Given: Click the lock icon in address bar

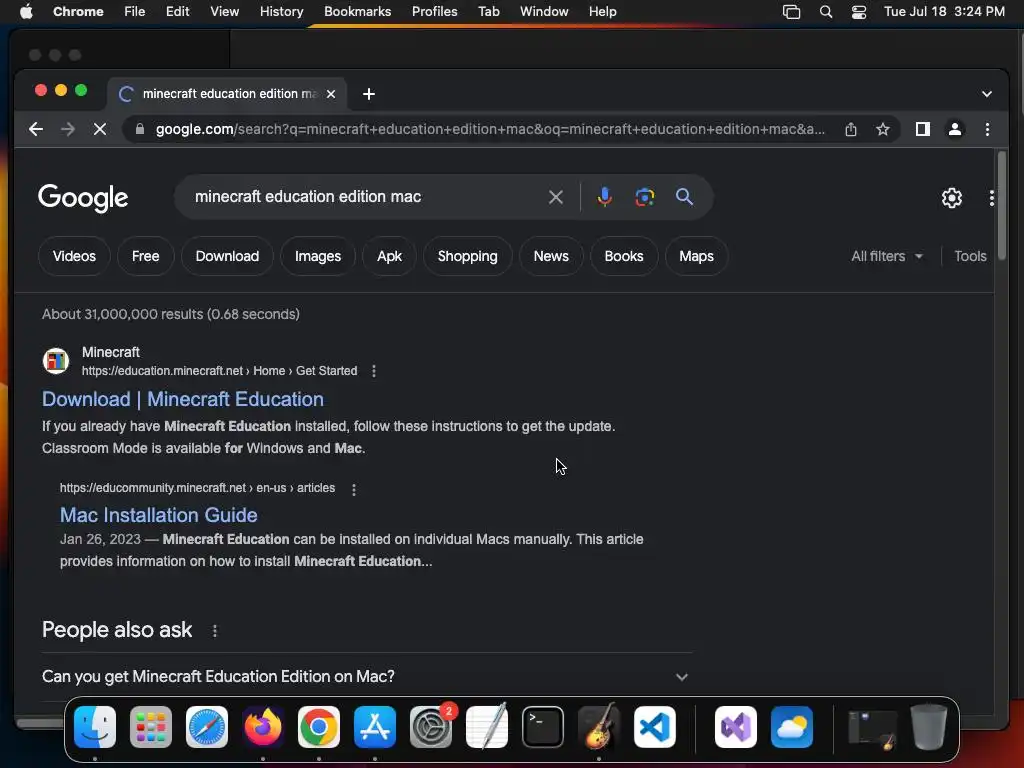Looking at the screenshot, I should tap(139, 129).
